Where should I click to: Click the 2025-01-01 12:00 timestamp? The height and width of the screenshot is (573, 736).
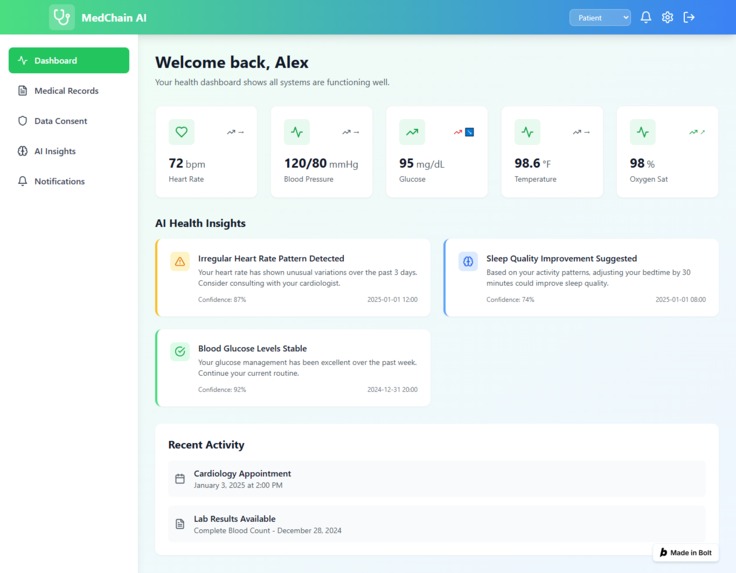tap(392, 299)
